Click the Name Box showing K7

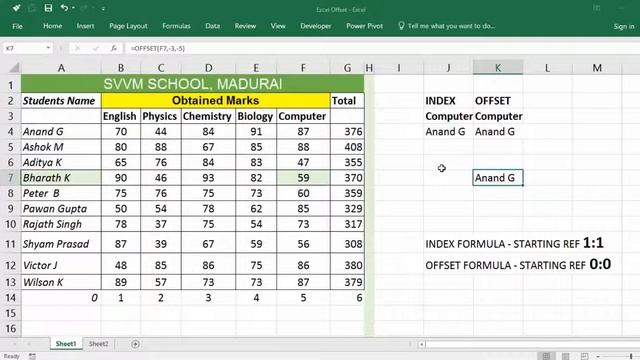click(x=24, y=48)
